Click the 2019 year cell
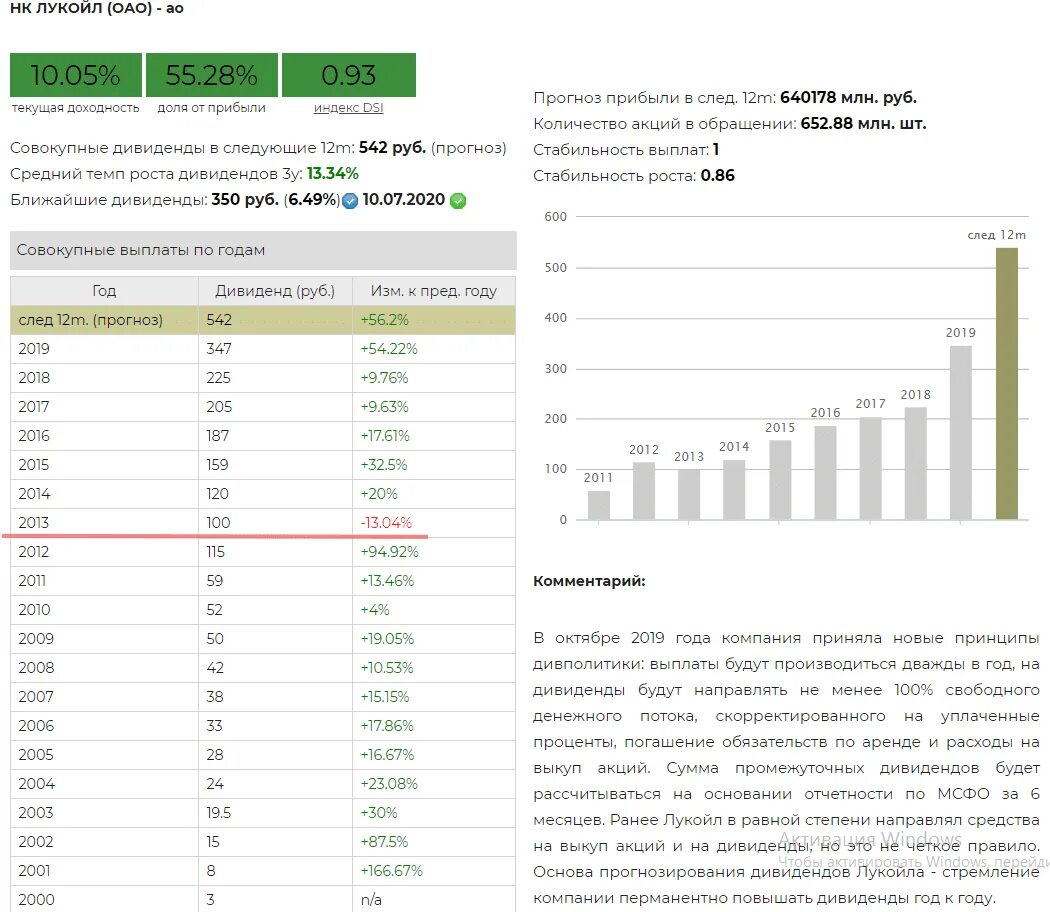 (104, 349)
